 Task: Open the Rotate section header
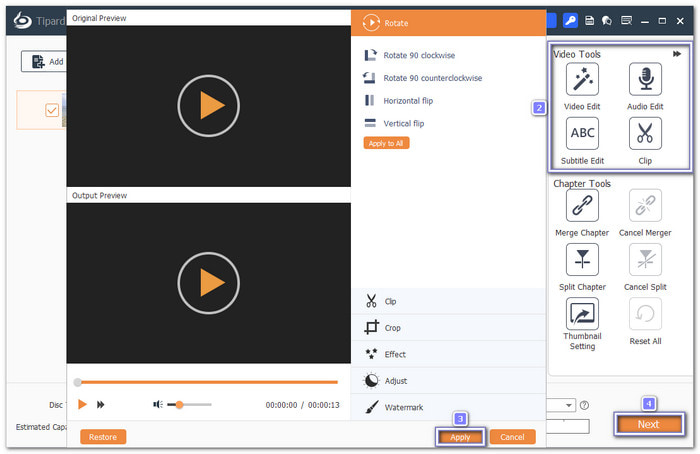(x=449, y=23)
